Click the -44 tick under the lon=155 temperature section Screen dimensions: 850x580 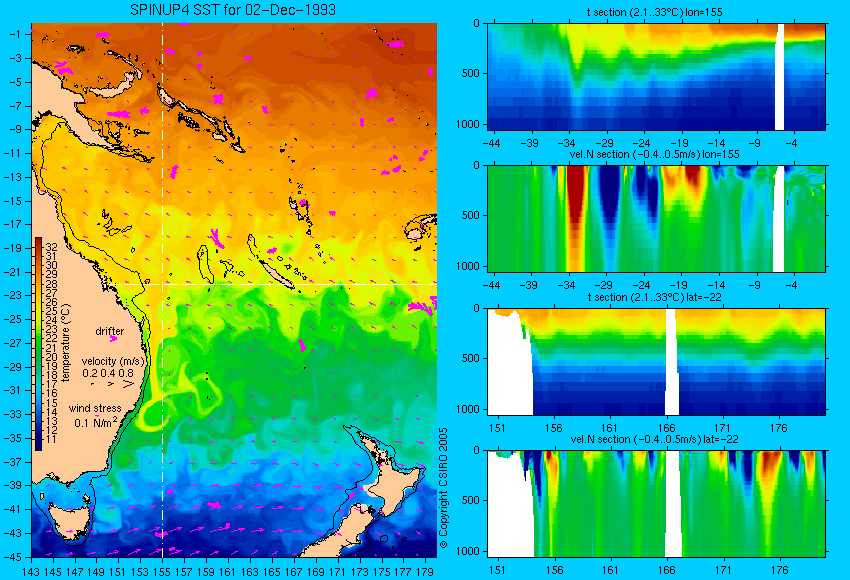click(x=491, y=143)
